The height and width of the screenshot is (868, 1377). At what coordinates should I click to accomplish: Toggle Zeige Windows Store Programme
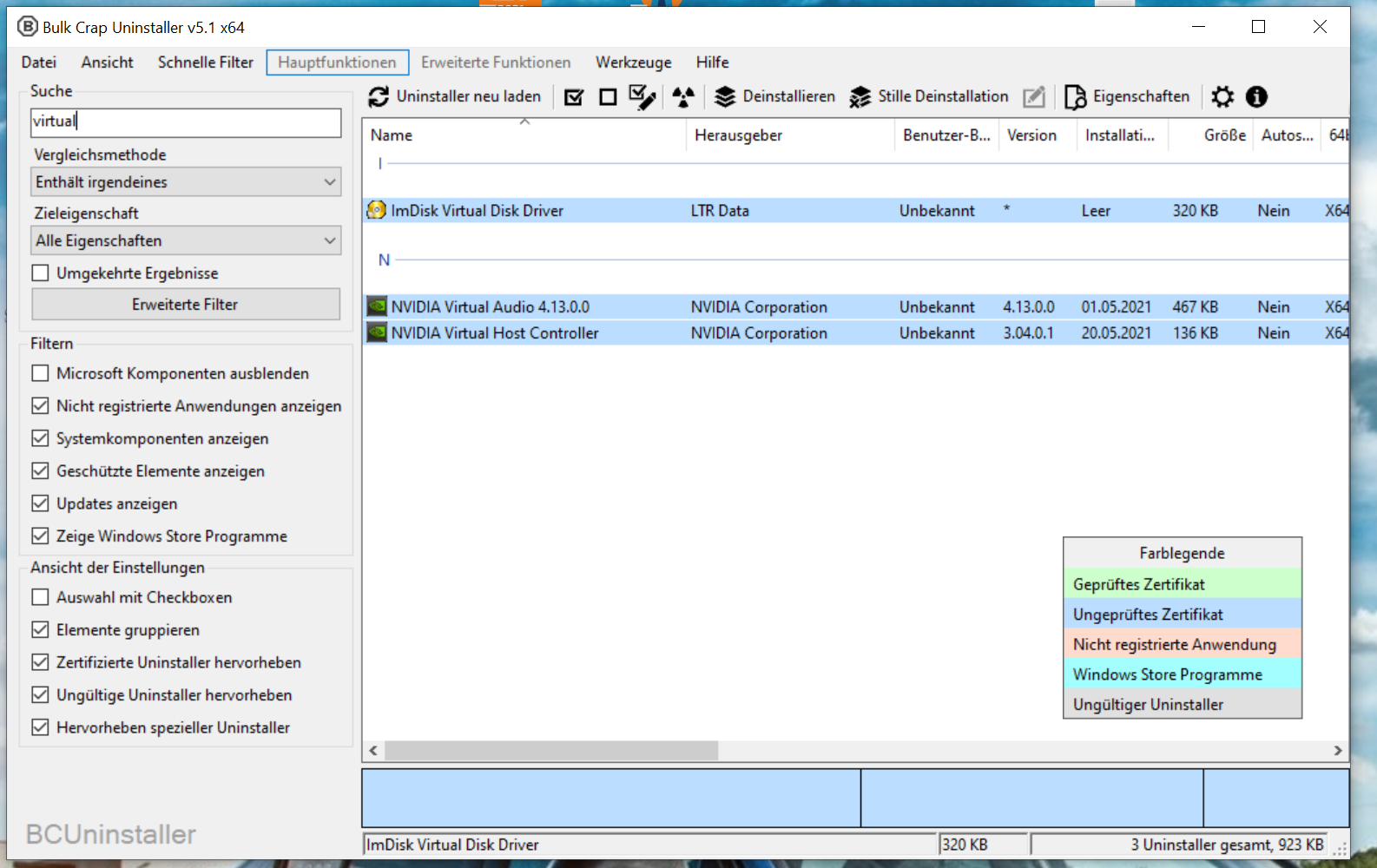click(x=40, y=536)
